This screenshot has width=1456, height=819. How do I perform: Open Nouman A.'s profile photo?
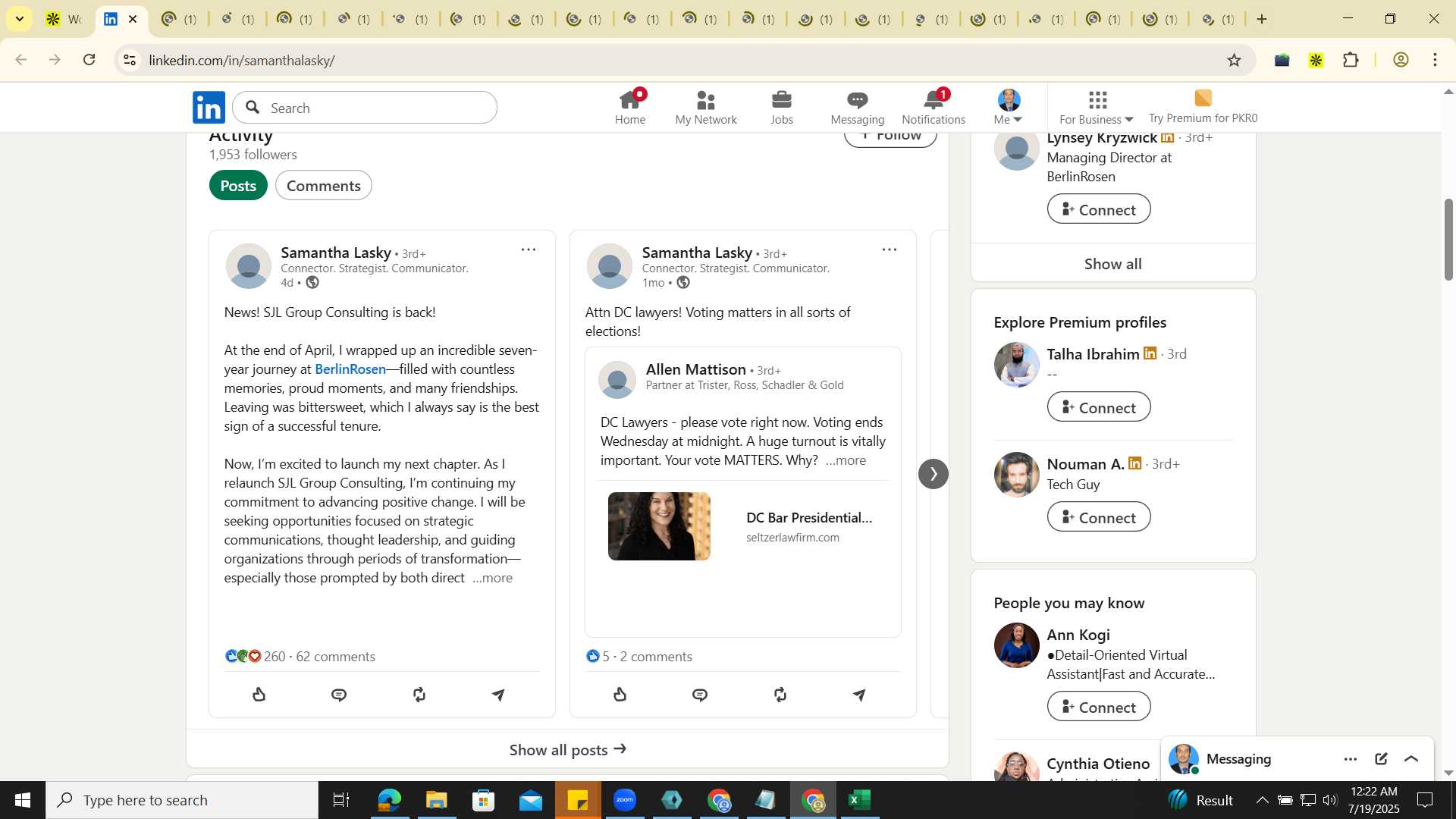tap(1016, 475)
